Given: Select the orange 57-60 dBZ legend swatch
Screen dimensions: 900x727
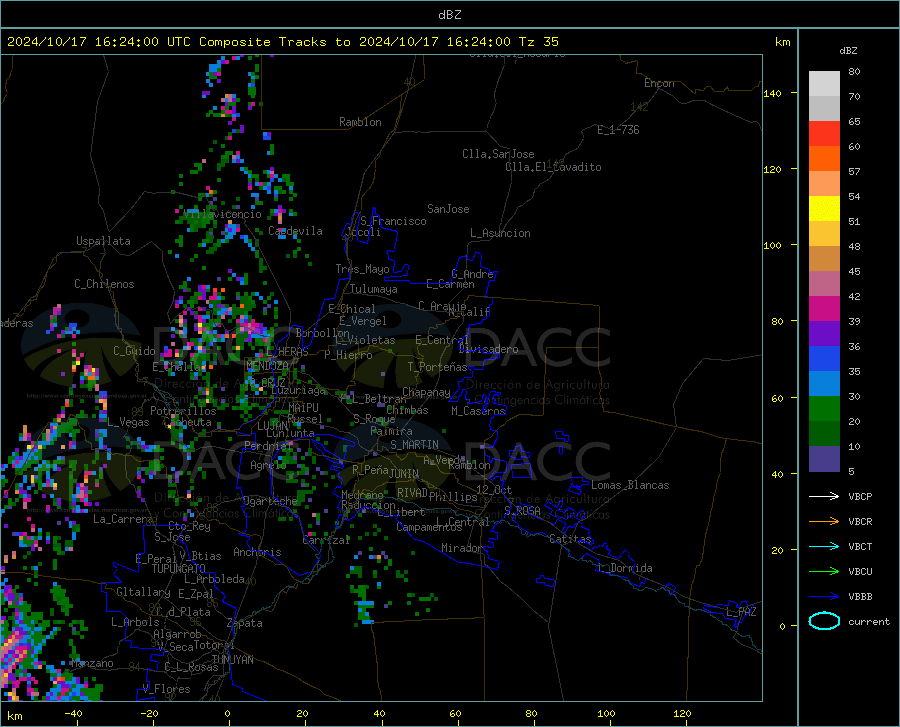Looking at the screenshot, I should coord(824,159).
